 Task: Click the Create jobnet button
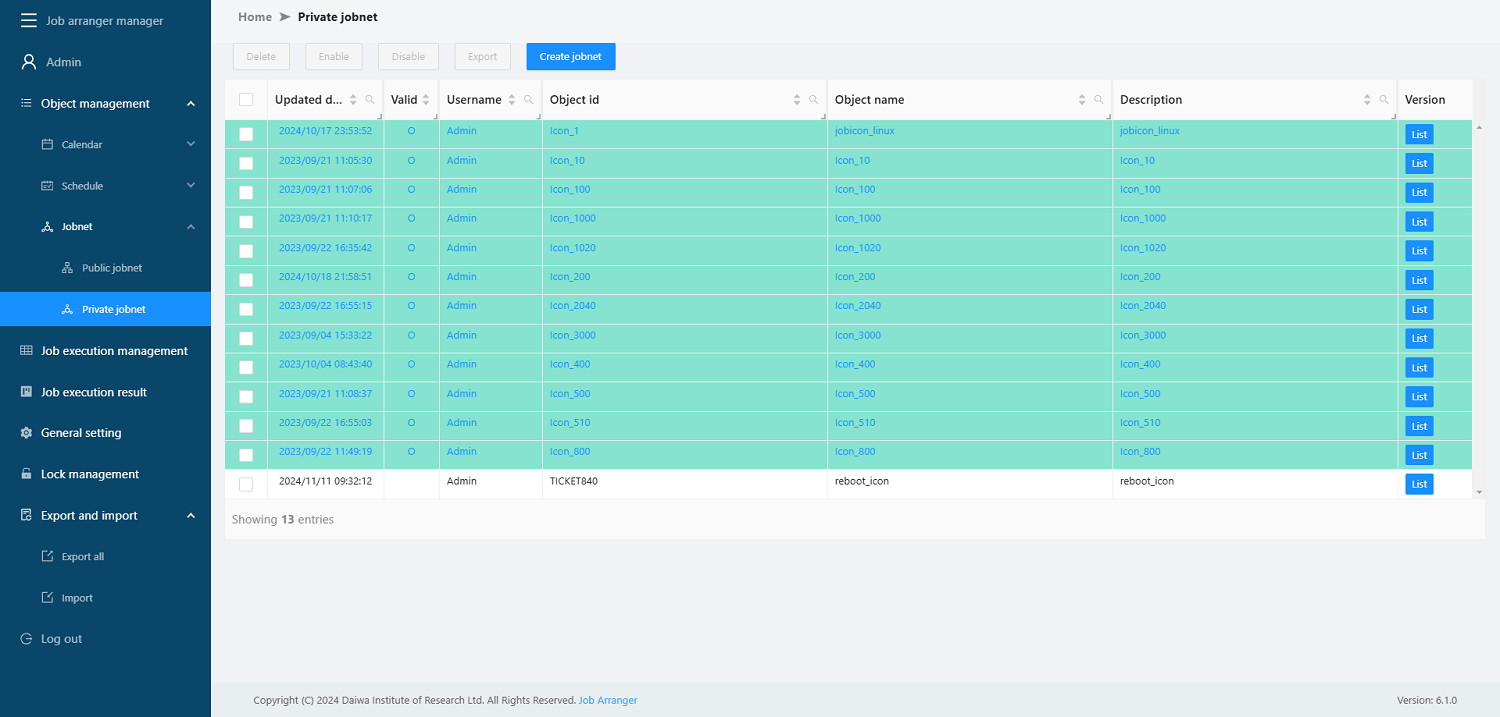click(x=571, y=57)
